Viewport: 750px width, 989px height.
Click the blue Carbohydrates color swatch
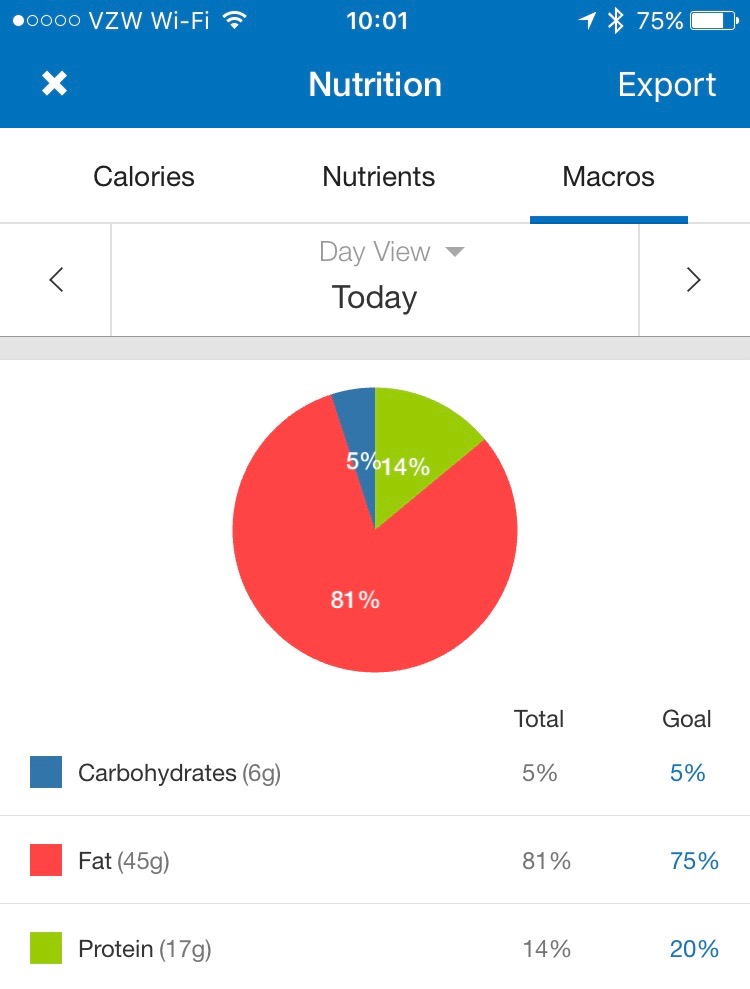[46, 772]
